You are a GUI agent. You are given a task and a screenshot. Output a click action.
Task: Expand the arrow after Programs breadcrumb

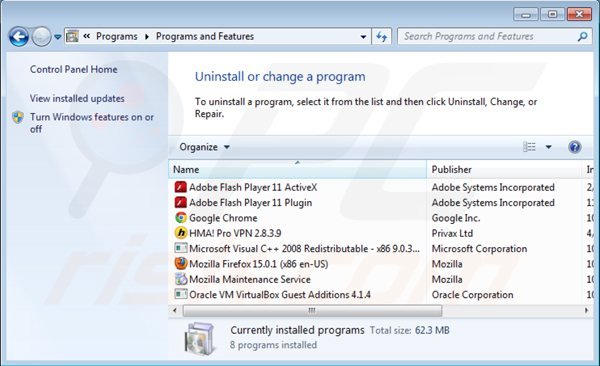point(147,37)
